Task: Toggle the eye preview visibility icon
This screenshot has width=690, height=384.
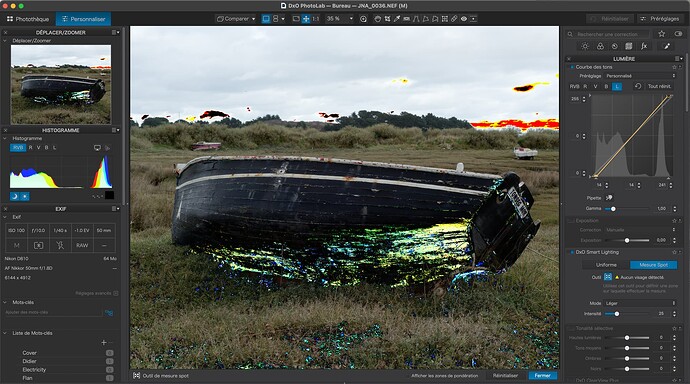Action: click(464, 19)
